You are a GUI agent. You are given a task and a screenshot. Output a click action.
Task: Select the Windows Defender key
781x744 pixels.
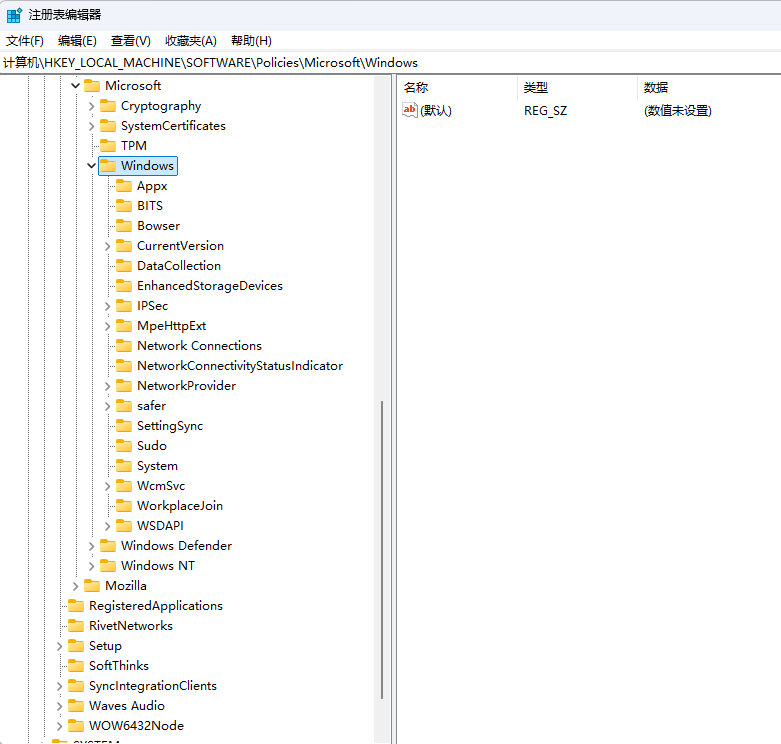pyautogui.click(x=176, y=546)
